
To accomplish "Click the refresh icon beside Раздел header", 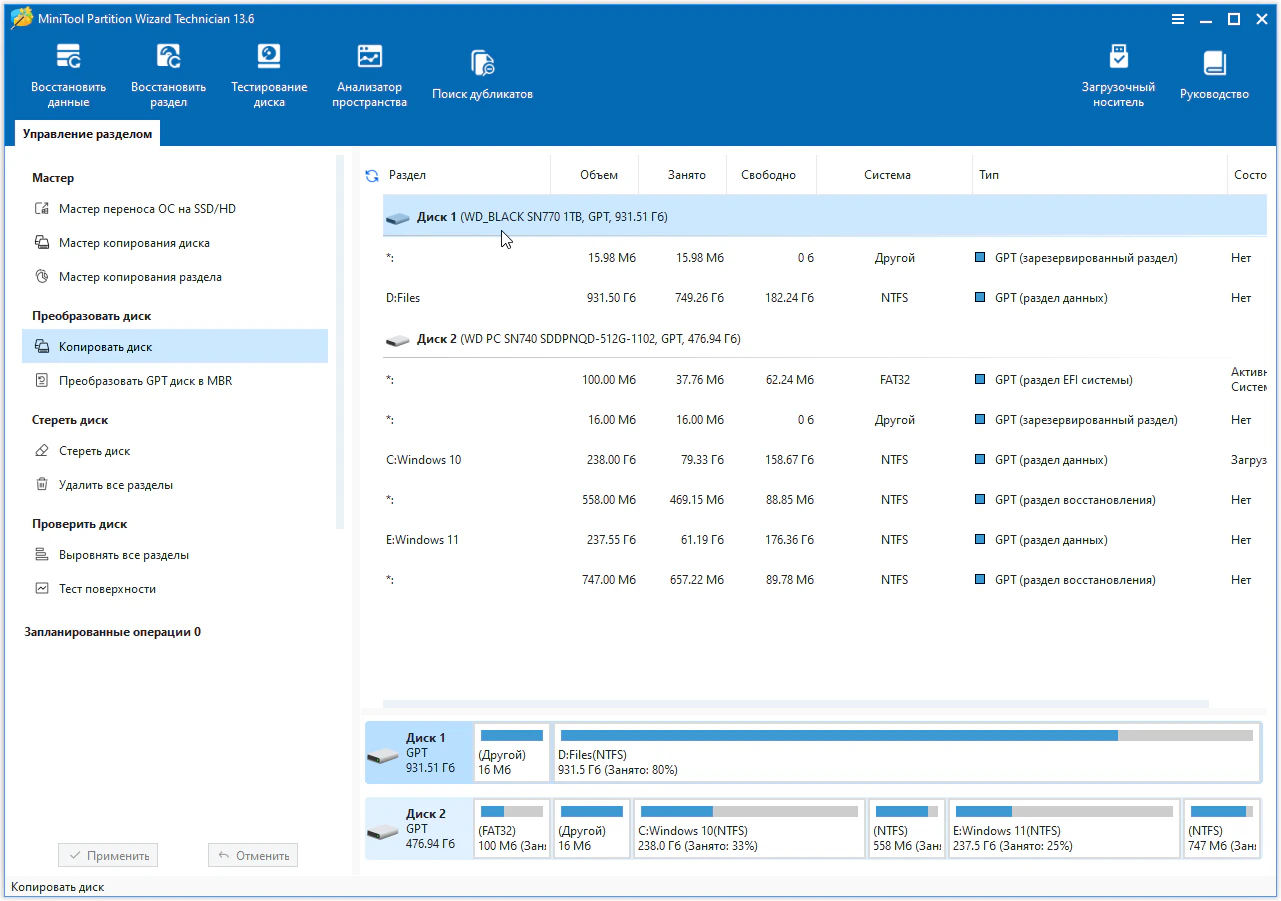I will click(372, 176).
